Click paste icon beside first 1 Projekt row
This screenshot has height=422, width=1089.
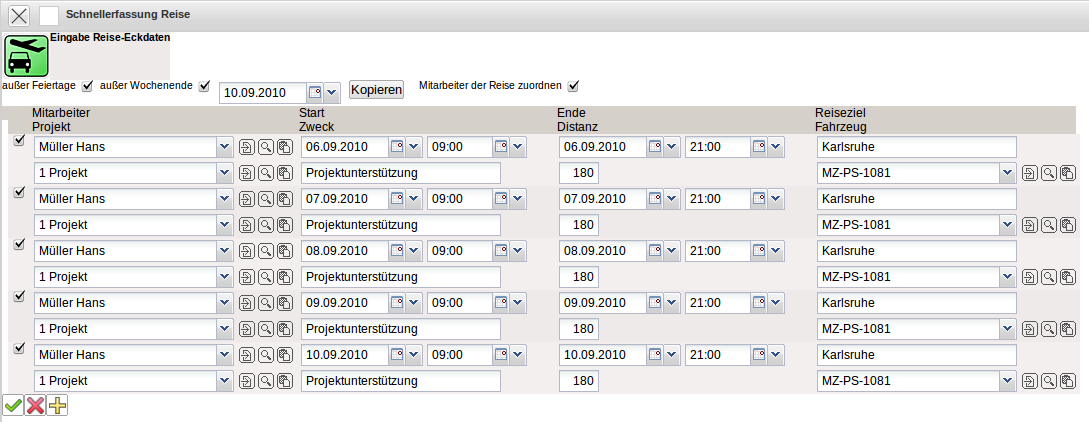[x=284, y=173]
